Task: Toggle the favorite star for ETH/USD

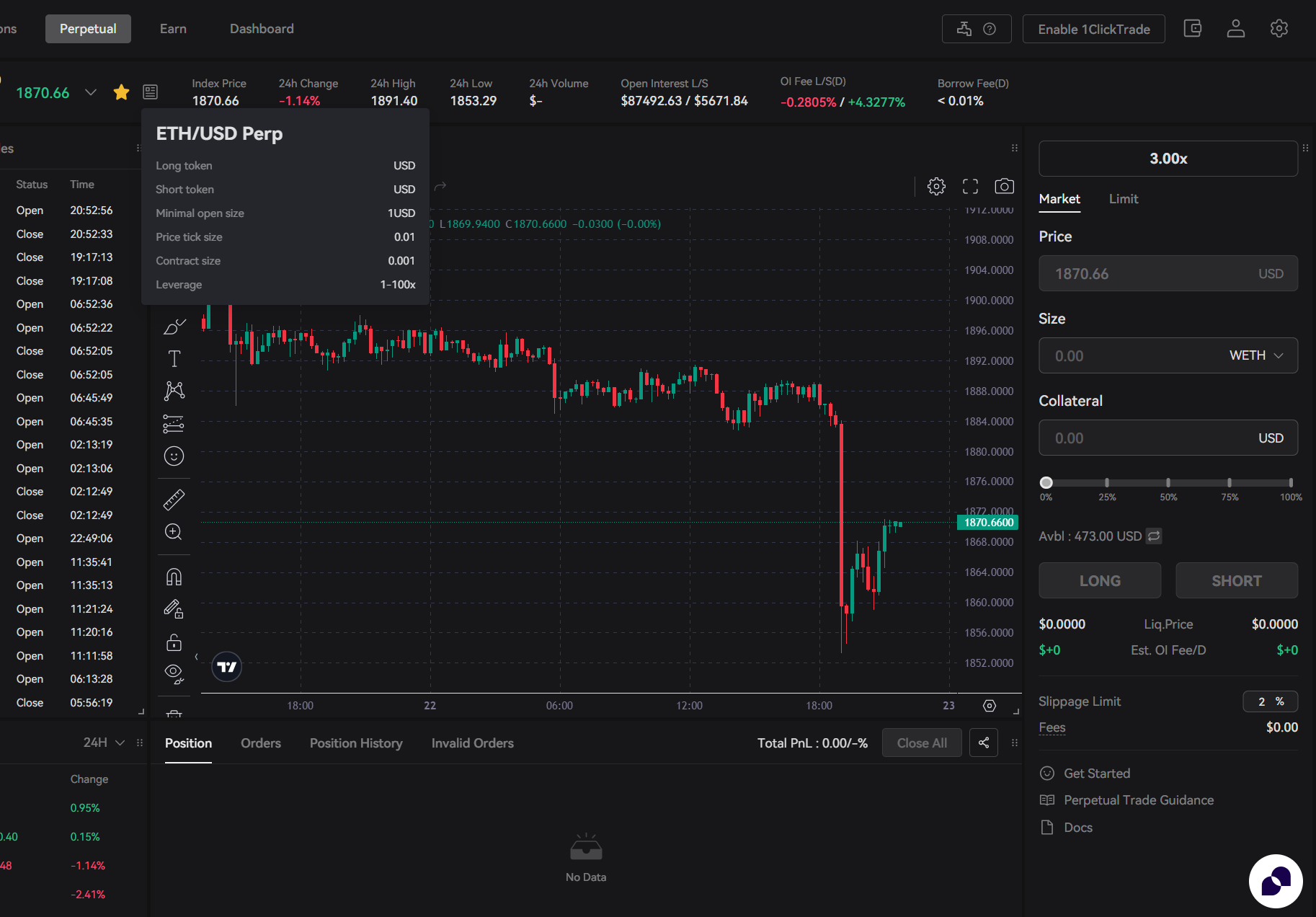Action: [x=121, y=92]
